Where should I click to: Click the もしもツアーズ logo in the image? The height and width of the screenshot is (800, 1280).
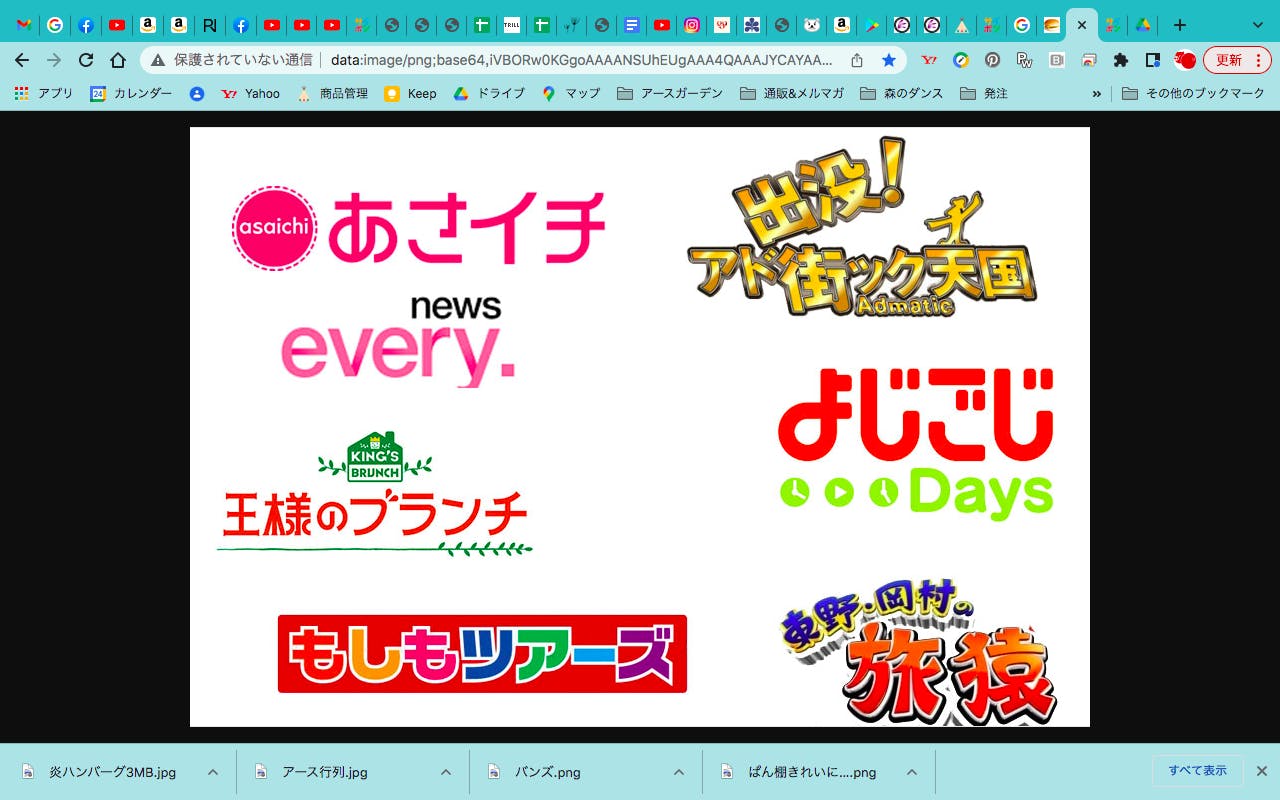click(482, 654)
